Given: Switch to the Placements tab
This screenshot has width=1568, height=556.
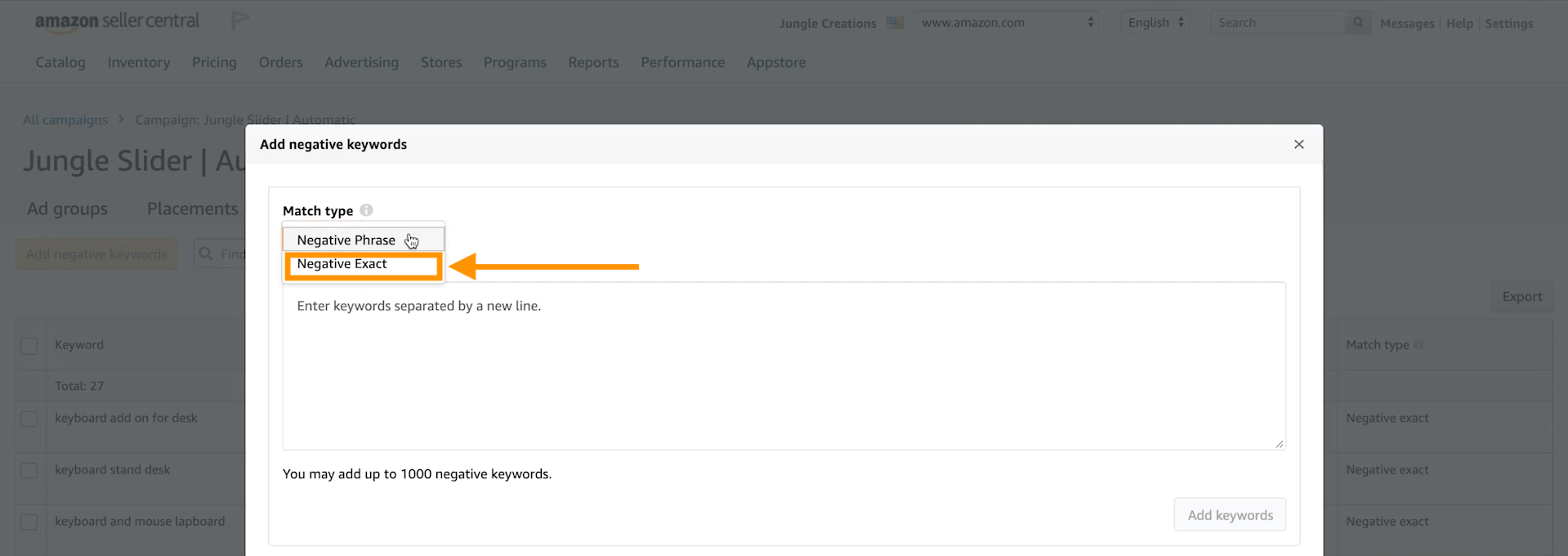Looking at the screenshot, I should coord(193,209).
